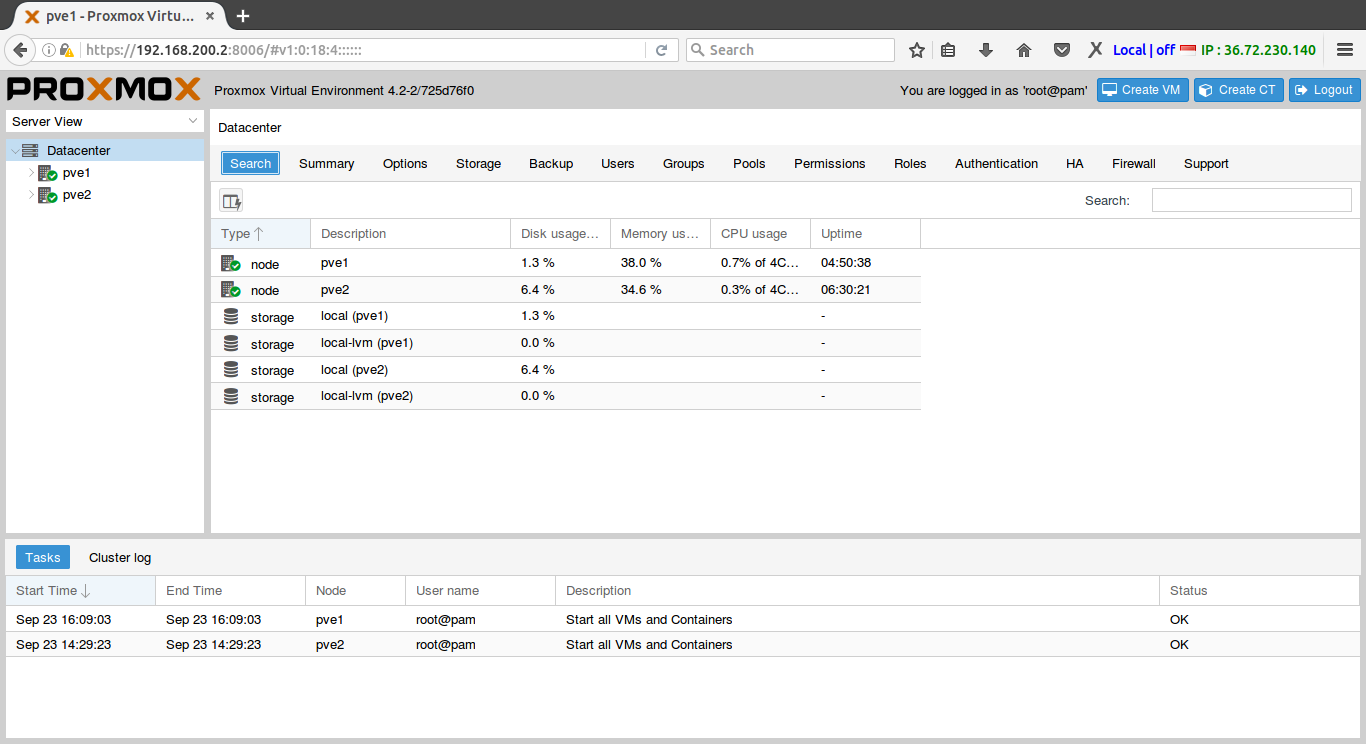Image resolution: width=1366 pixels, height=744 pixels.
Task: Click the pve2 node icon in the tree
Action: pos(48,195)
